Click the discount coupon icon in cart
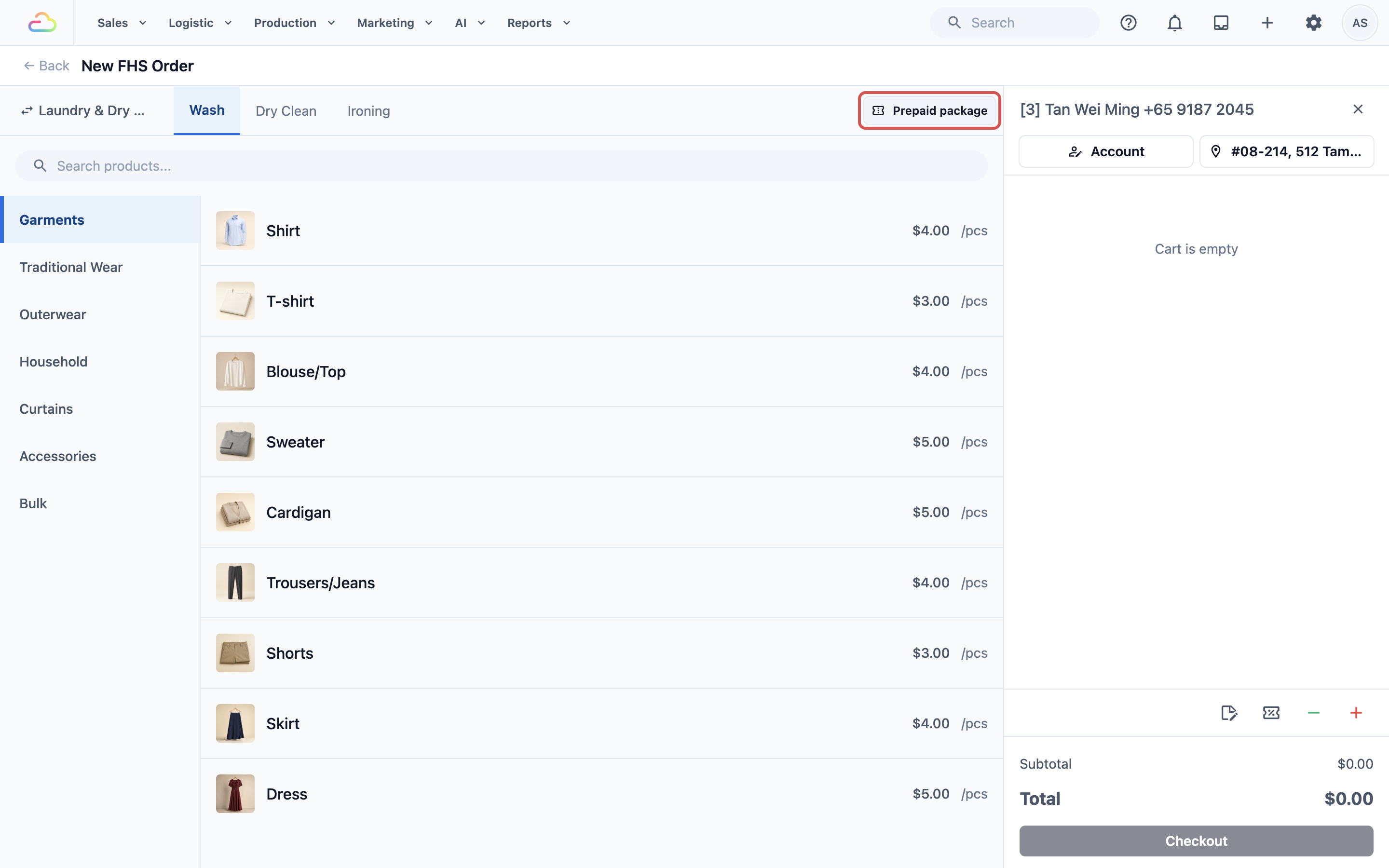The width and height of the screenshot is (1389, 868). click(1271, 712)
